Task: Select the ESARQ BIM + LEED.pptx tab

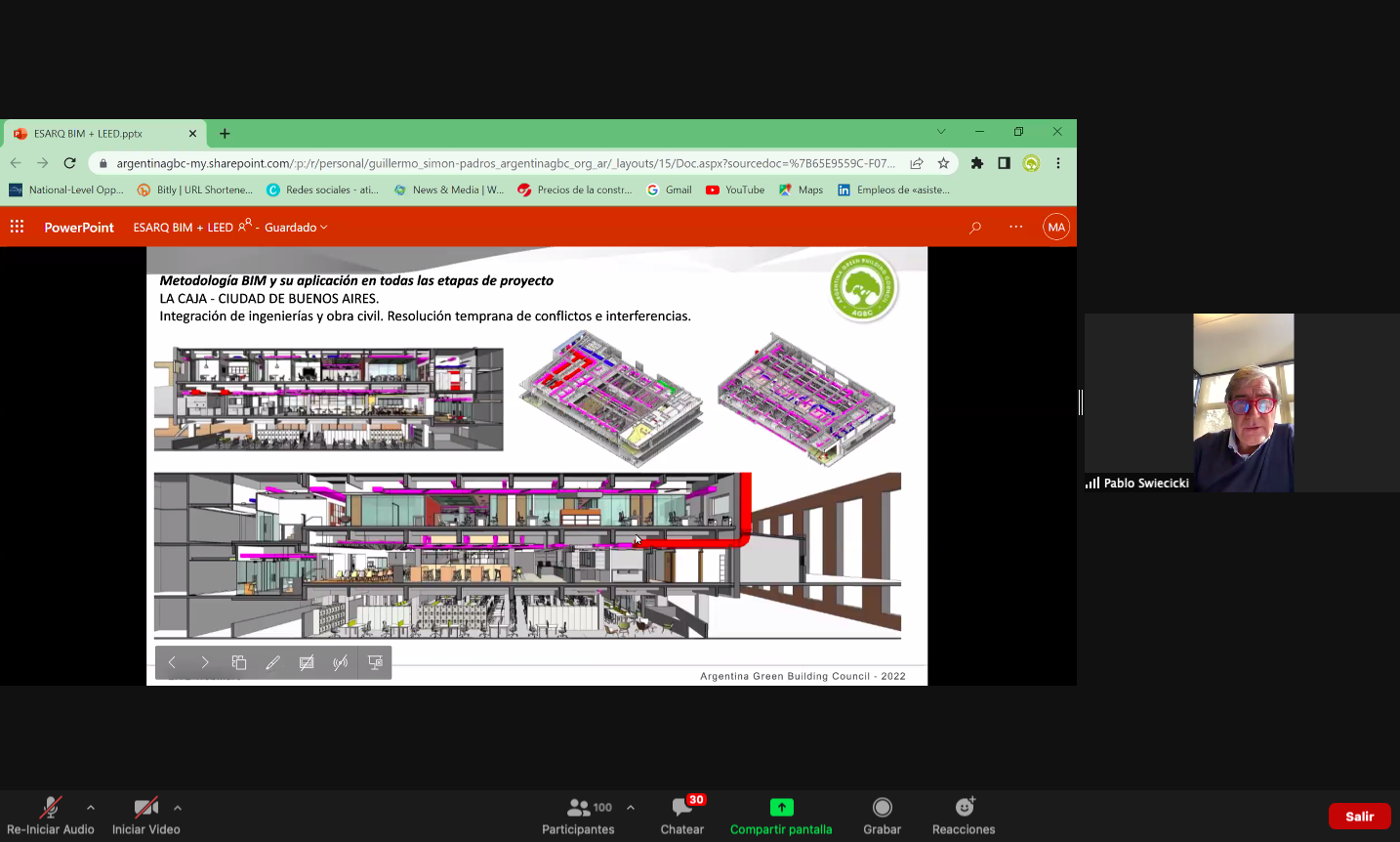Action: (98, 134)
